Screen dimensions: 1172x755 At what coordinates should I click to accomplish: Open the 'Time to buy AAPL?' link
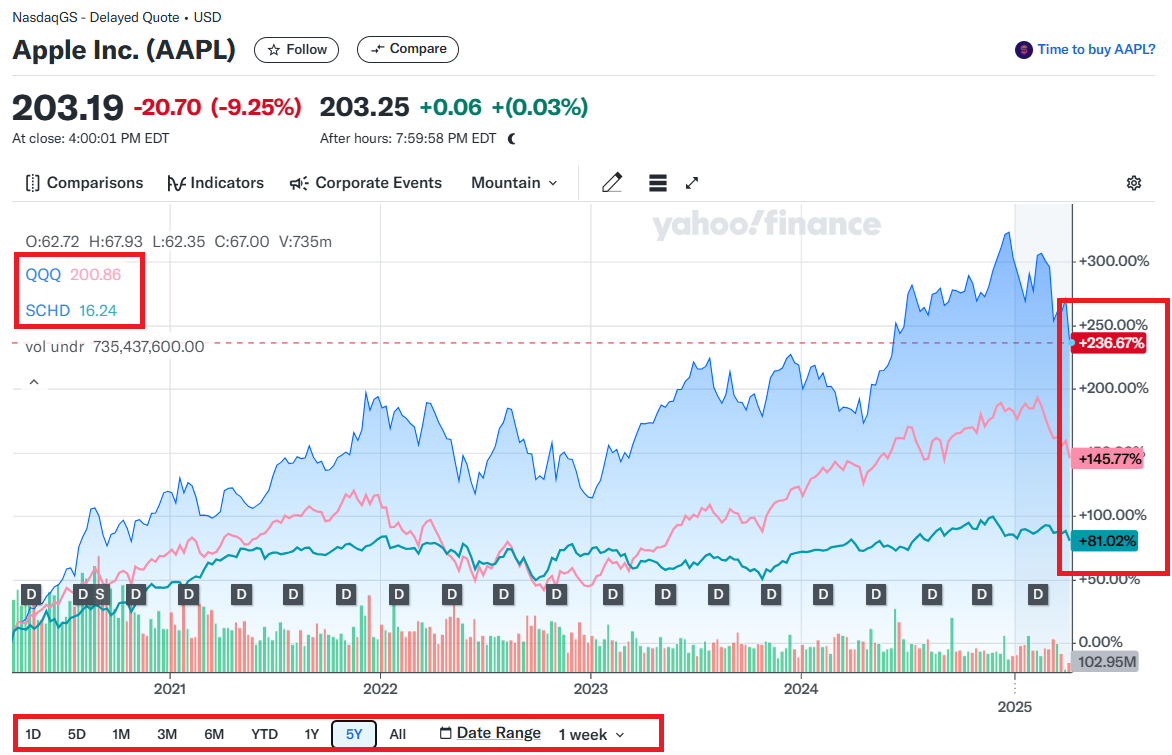click(1096, 49)
